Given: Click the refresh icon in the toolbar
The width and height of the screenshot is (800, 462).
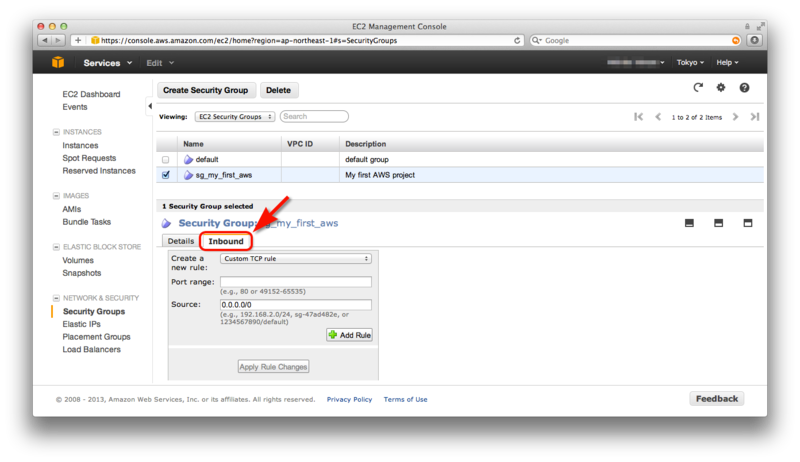Looking at the screenshot, I should pyautogui.click(x=698, y=88).
